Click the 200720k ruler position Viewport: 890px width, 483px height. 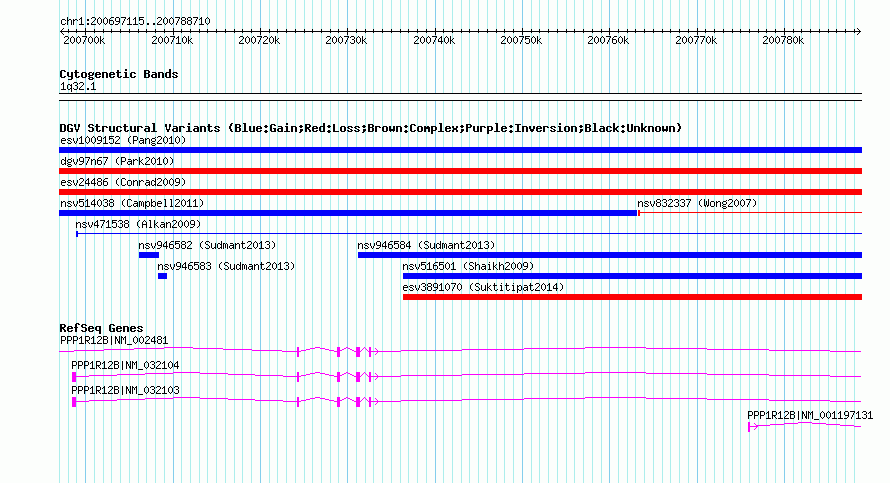point(259,40)
